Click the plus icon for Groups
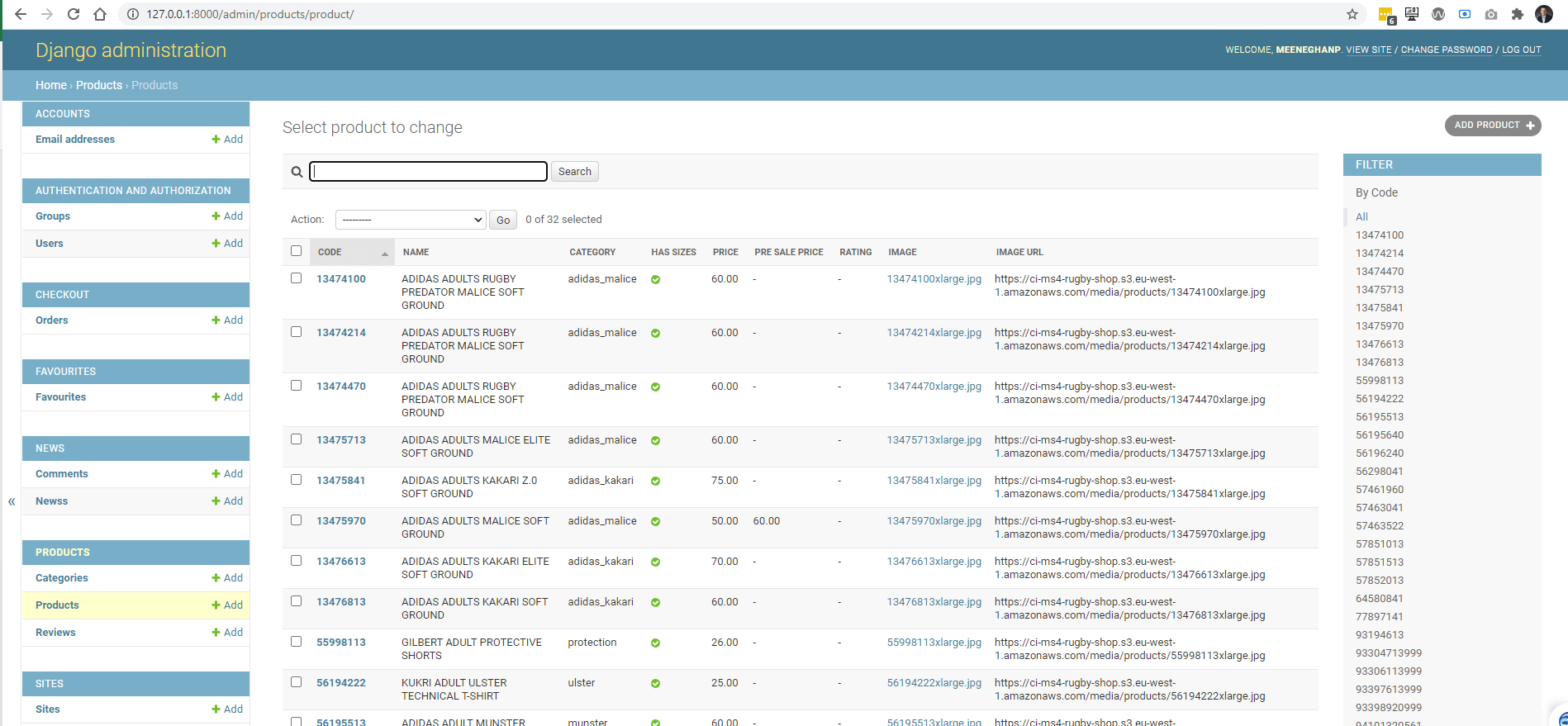The width and height of the screenshot is (1568, 726). click(x=216, y=216)
